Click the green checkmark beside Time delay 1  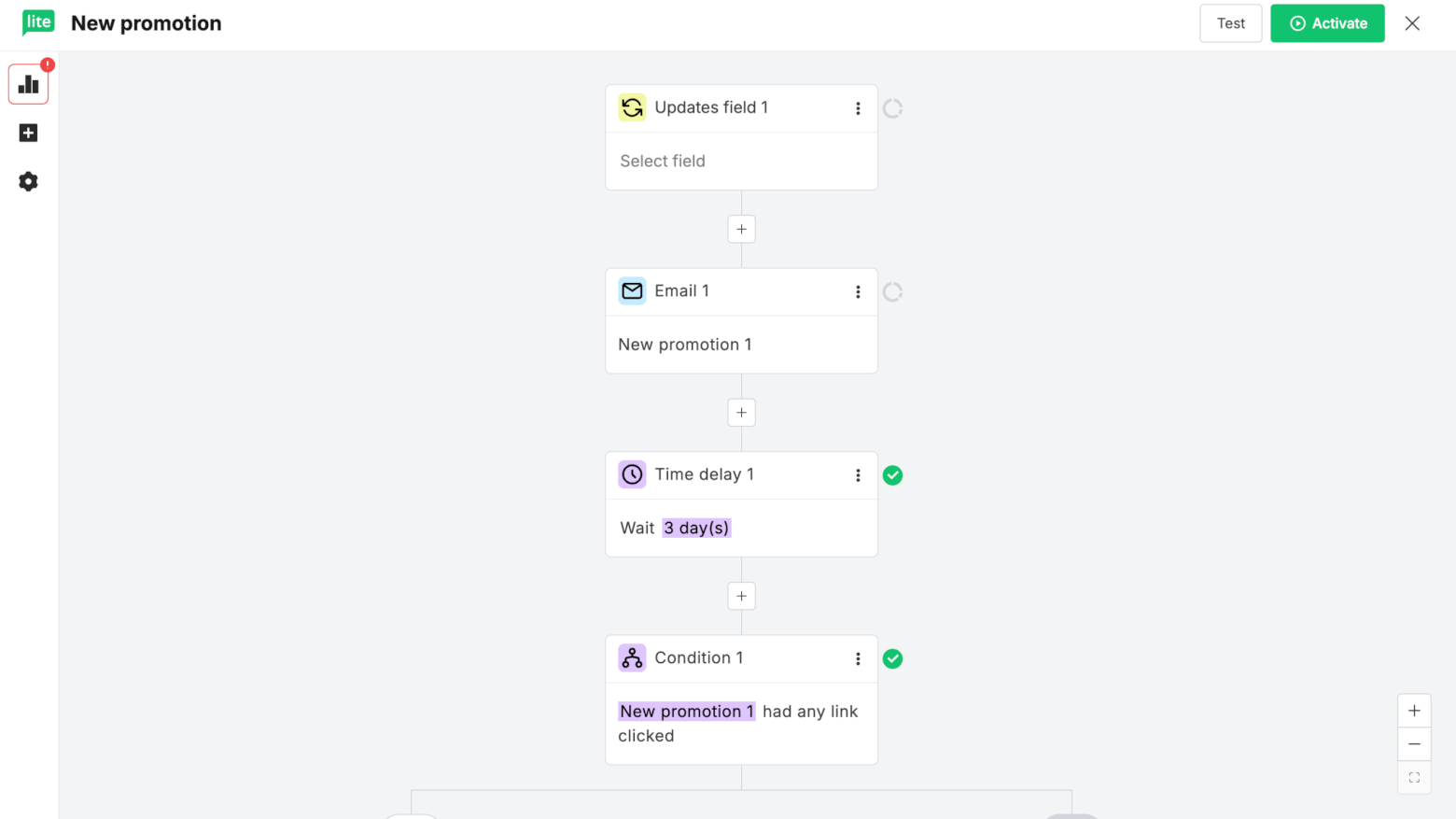(x=892, y=475)
